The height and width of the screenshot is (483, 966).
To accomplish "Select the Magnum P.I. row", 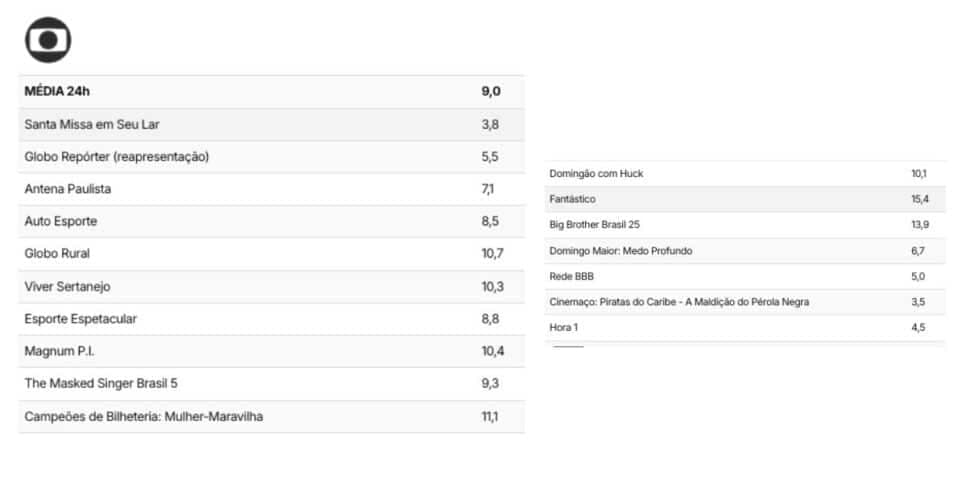I will (x=272, y=351).
